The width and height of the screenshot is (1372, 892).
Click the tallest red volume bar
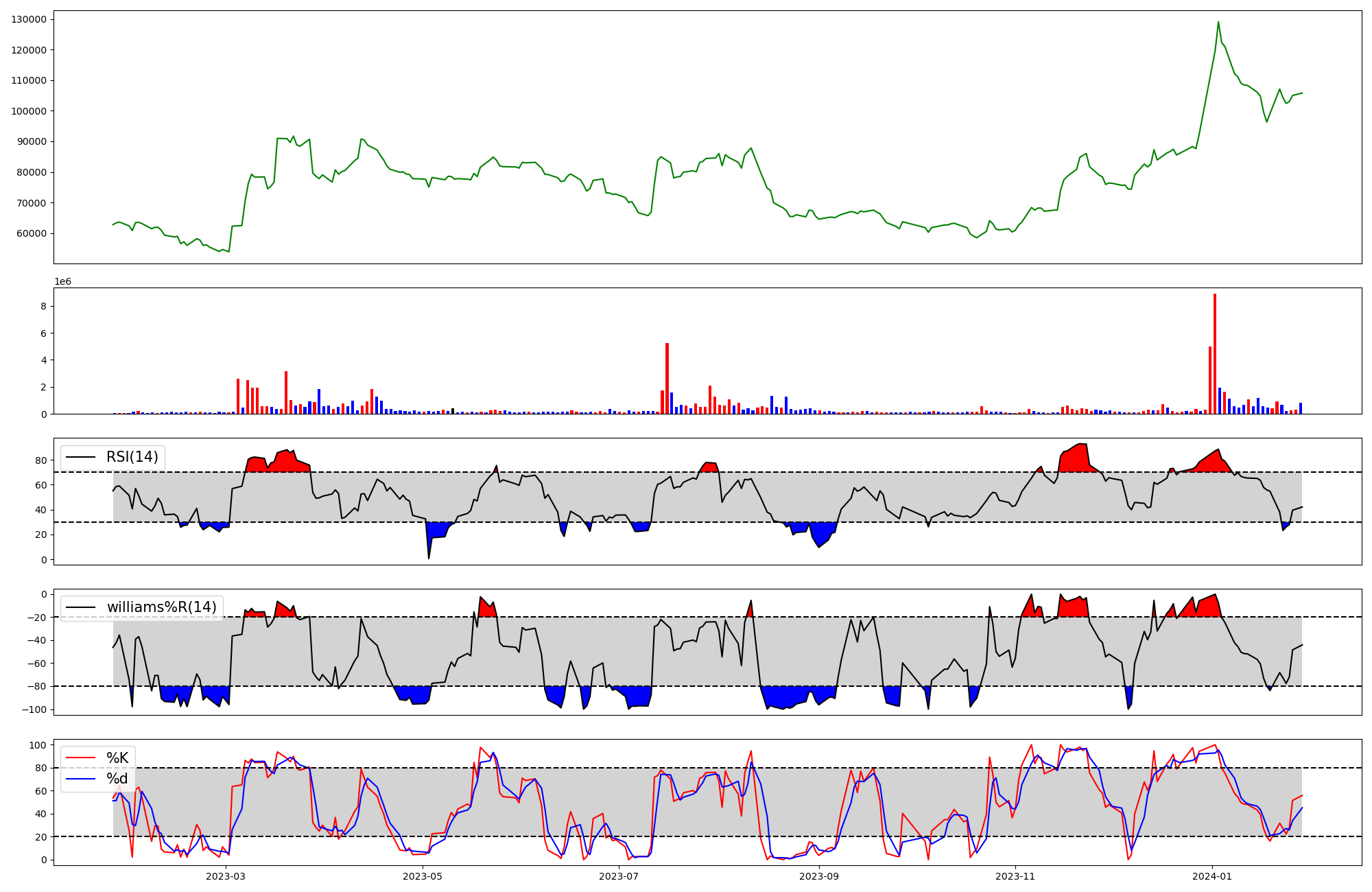tap(1215, 353)
